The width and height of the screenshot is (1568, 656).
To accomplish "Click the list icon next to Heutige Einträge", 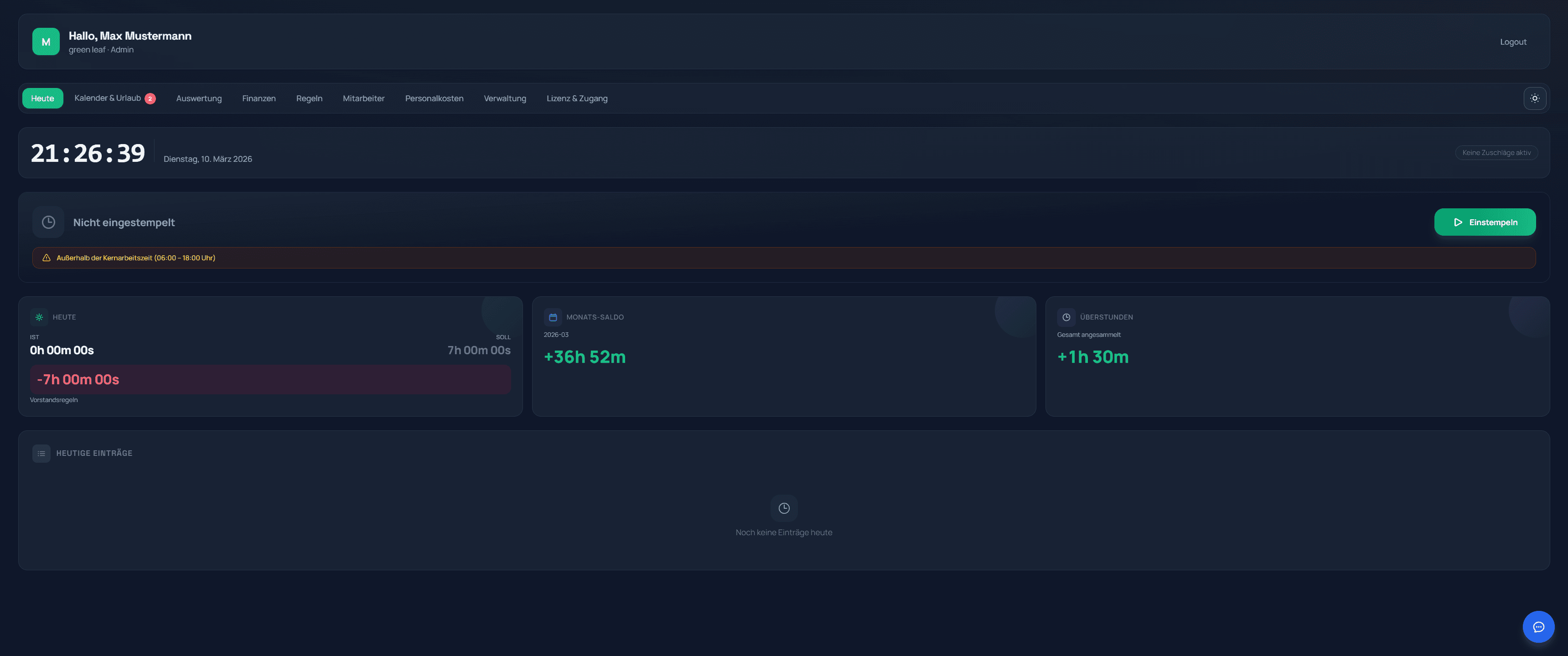I will tap(41, 453).
